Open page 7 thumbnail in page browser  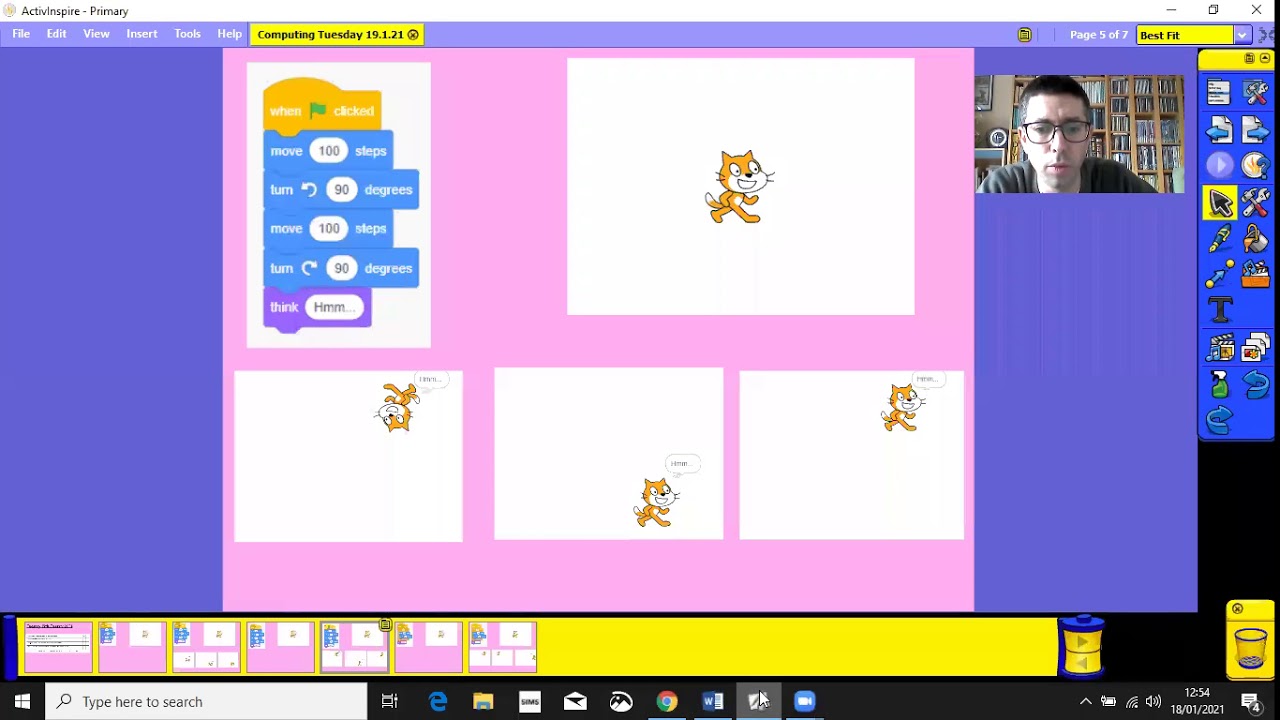tap(502, 647)
